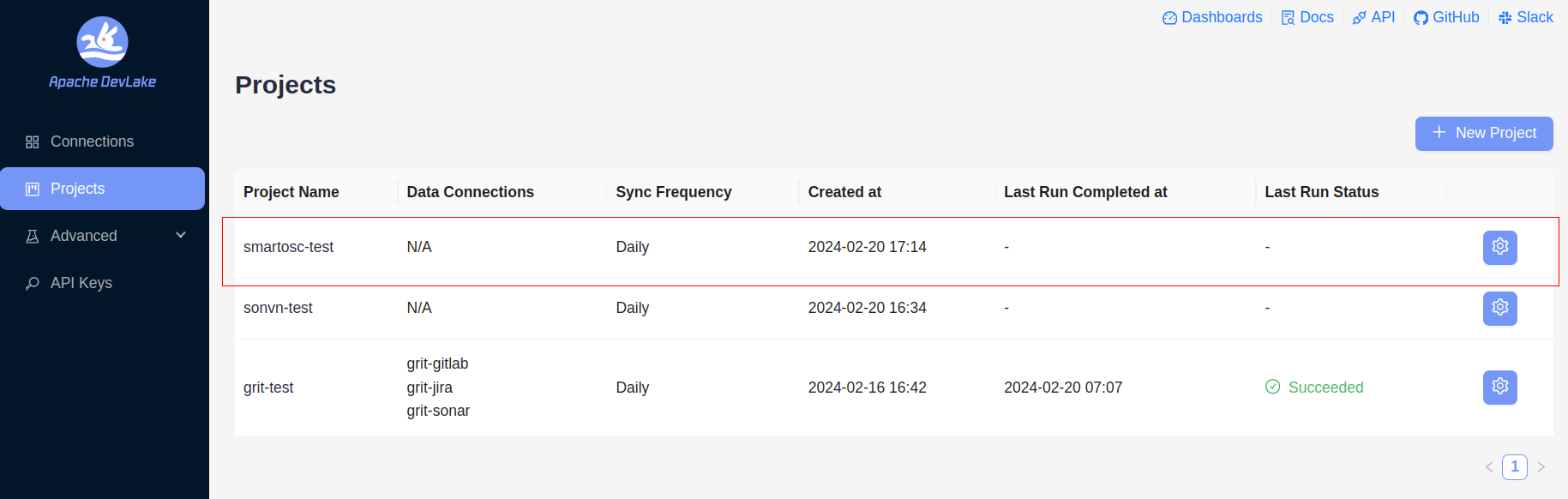Click the GitHub octocat icon
The image size is (1568, 499).
point(1421,18)
